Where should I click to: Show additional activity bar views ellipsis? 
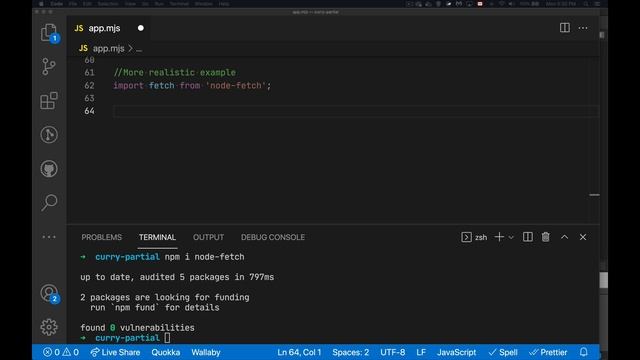point(49,237)
